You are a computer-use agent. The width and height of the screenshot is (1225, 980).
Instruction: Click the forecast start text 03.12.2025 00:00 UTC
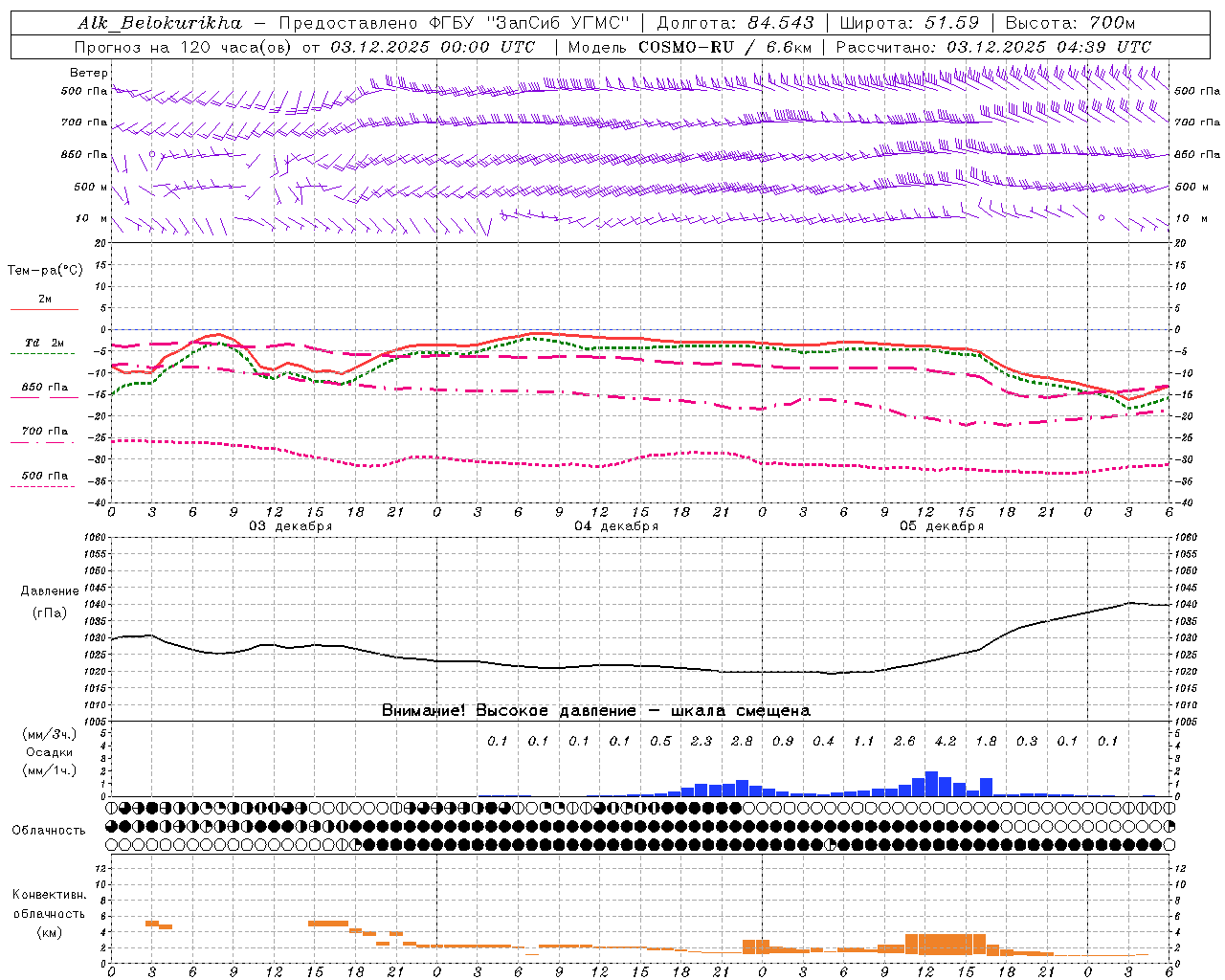[433, 47]
